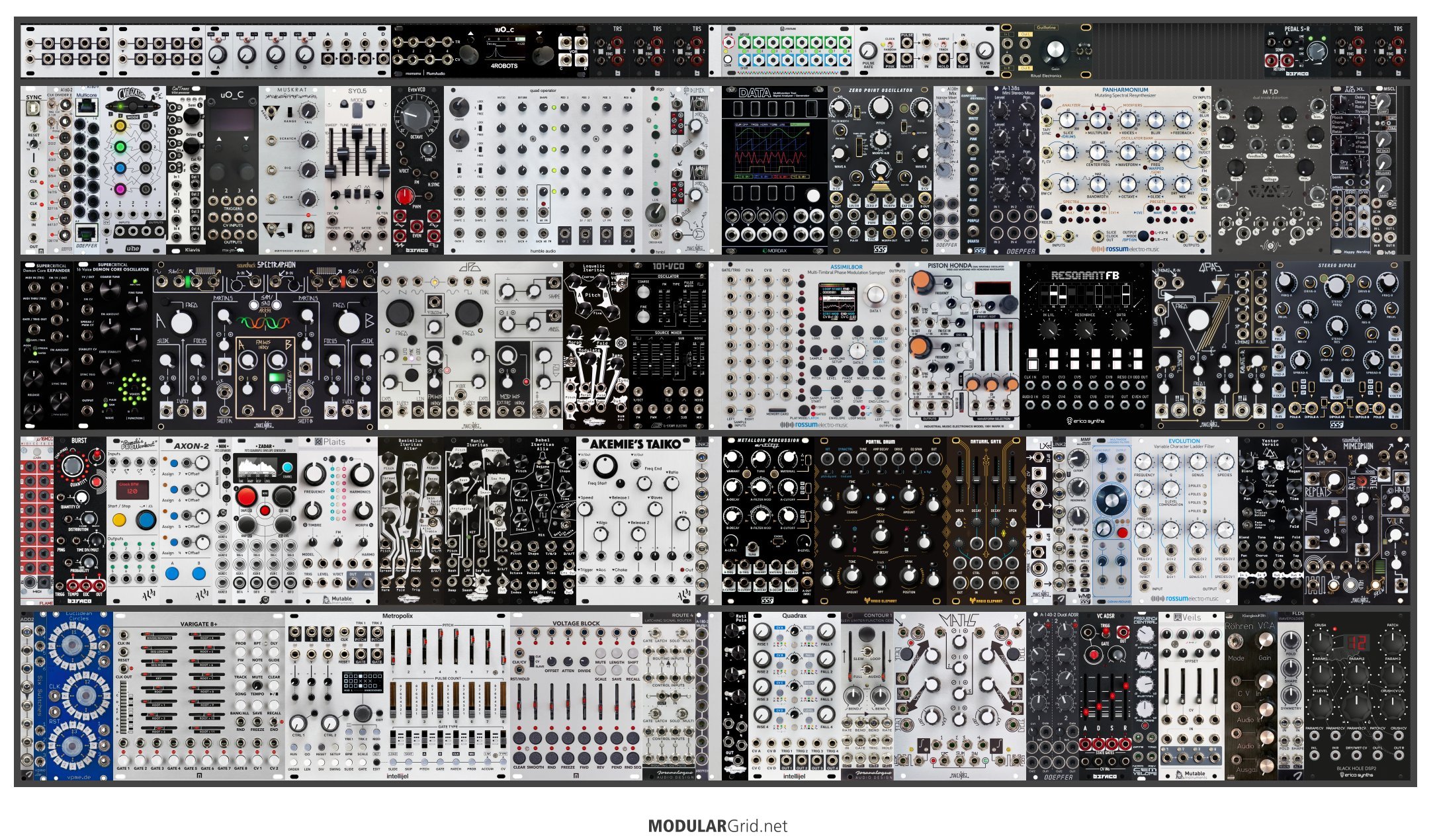Screen dimensions: 1437x840
Task: Click the blue A button on AXON-2
Action: (173, 573)
